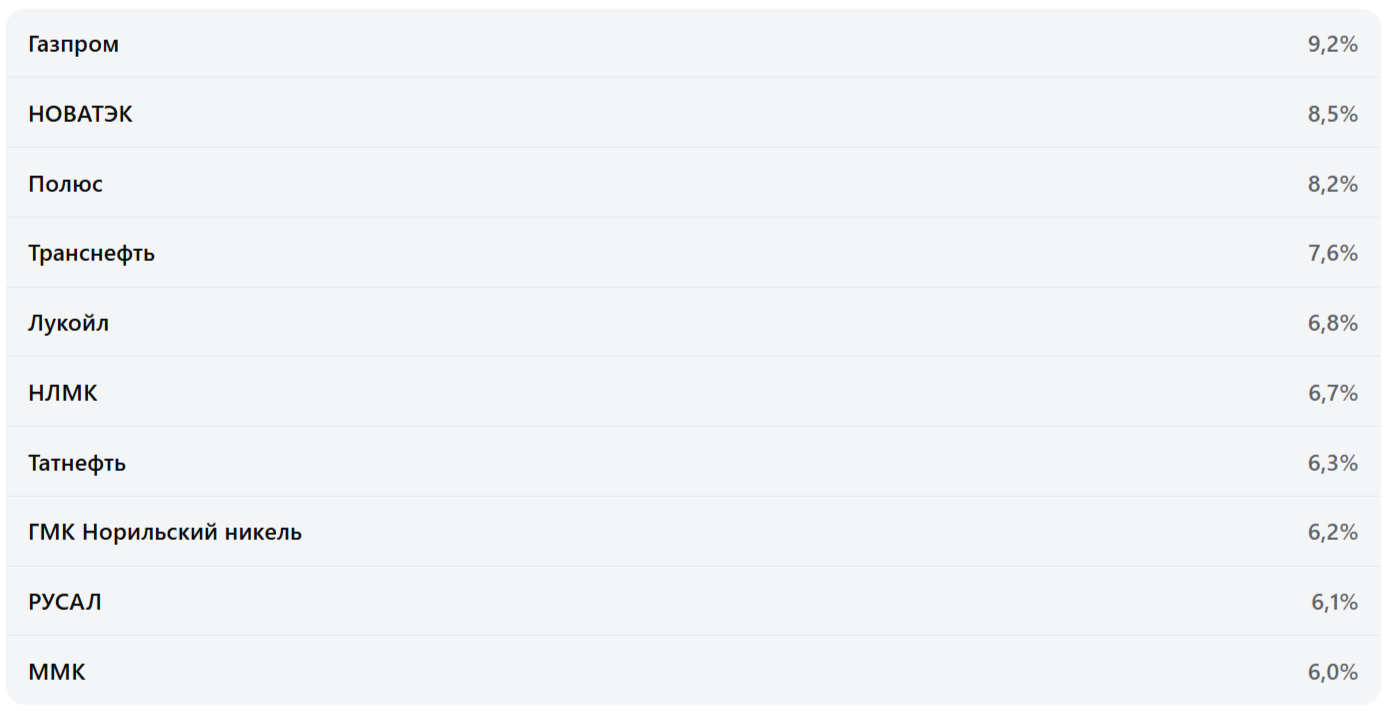This screenshot has width=1394, height=711.
Task: Click the 7,6% Транснефть percentage
Action: (1332, 253)
